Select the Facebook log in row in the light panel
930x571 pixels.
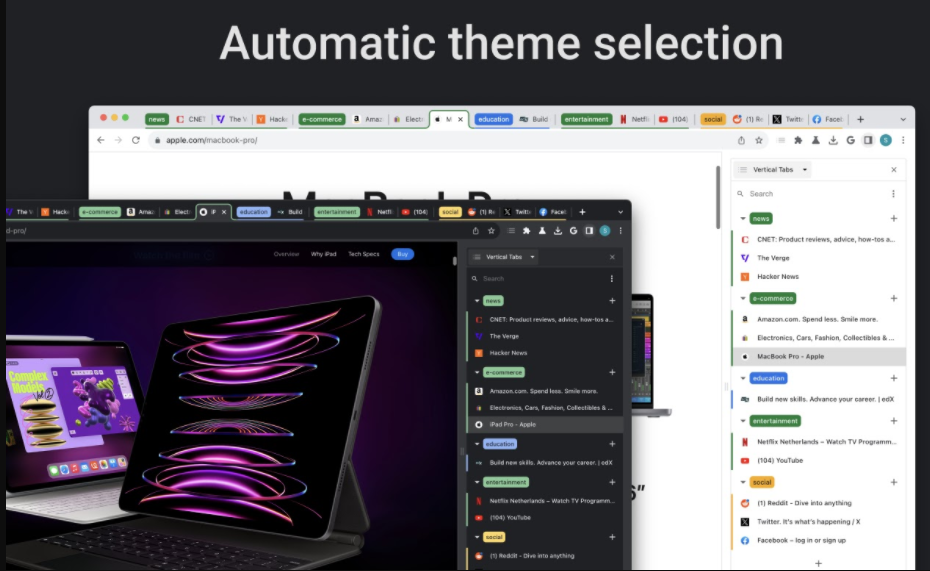[x=819, y=540]
